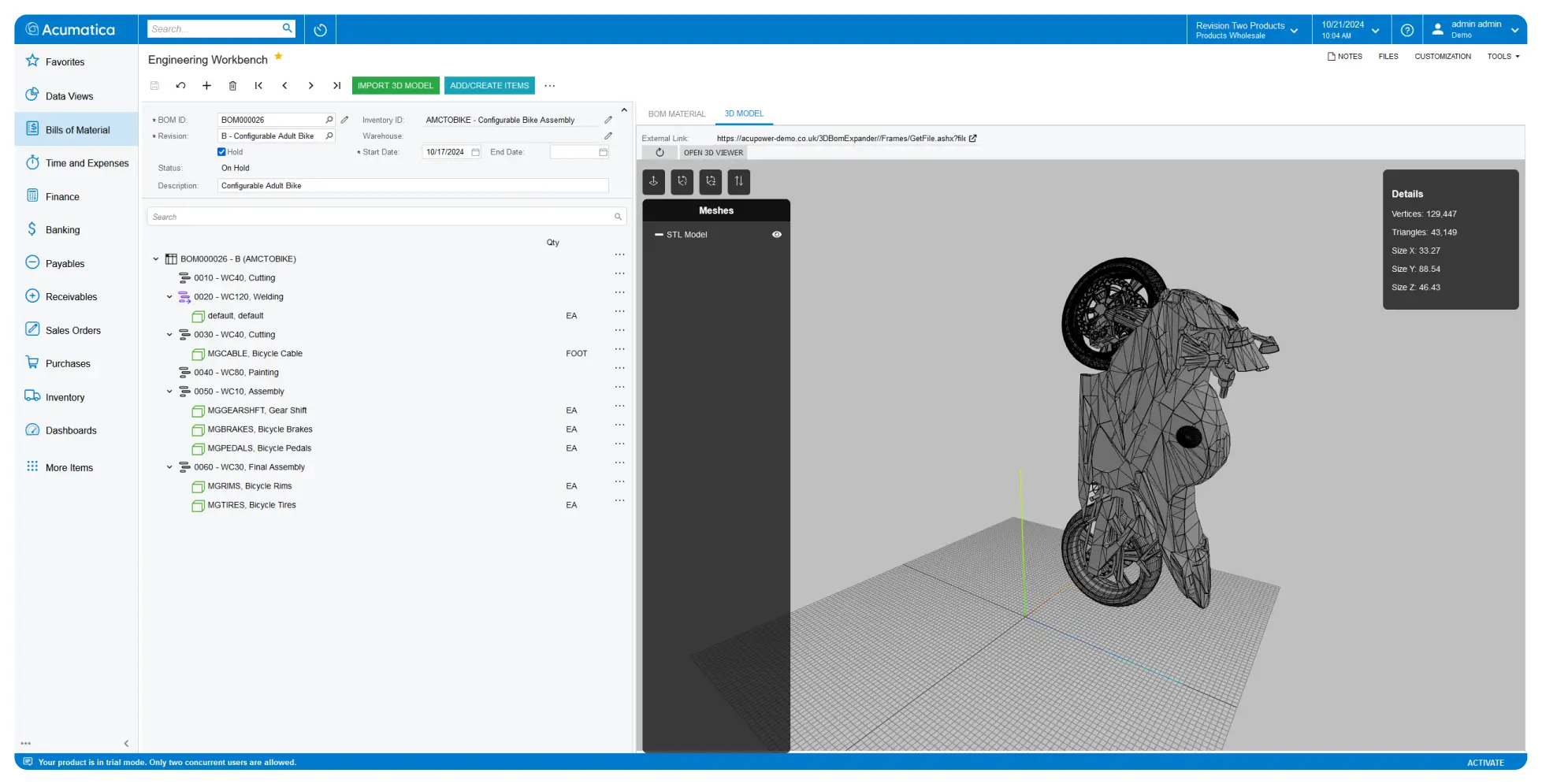Toggle visibility of the STL Model mesh
Screen dimensions: 1542x784
776,234
